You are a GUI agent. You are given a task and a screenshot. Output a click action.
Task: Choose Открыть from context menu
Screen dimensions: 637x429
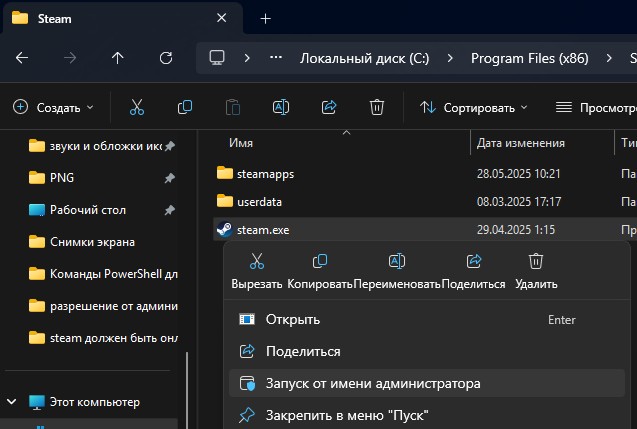(x=427, y=319)
